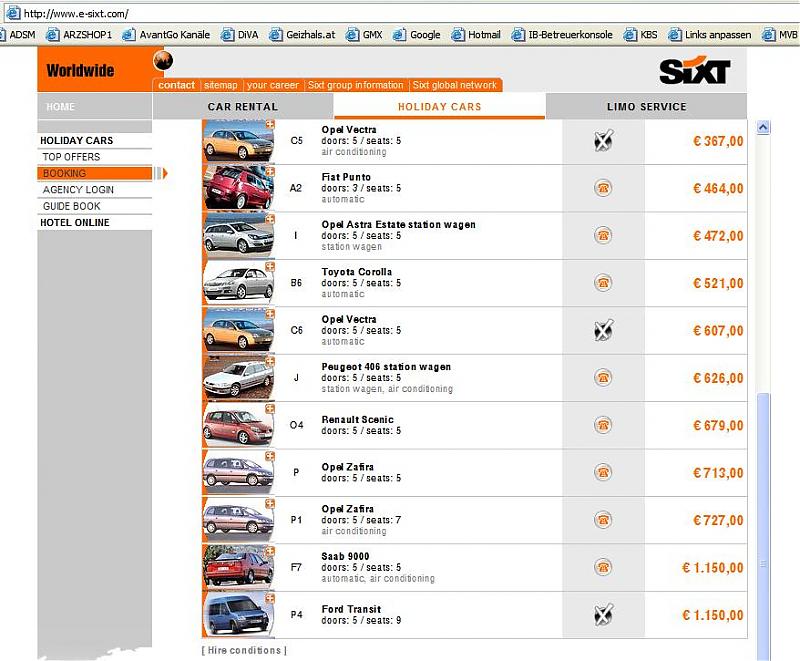Click the page icon in the address bar
Viewport: 800px width, 661px height.
13,13
